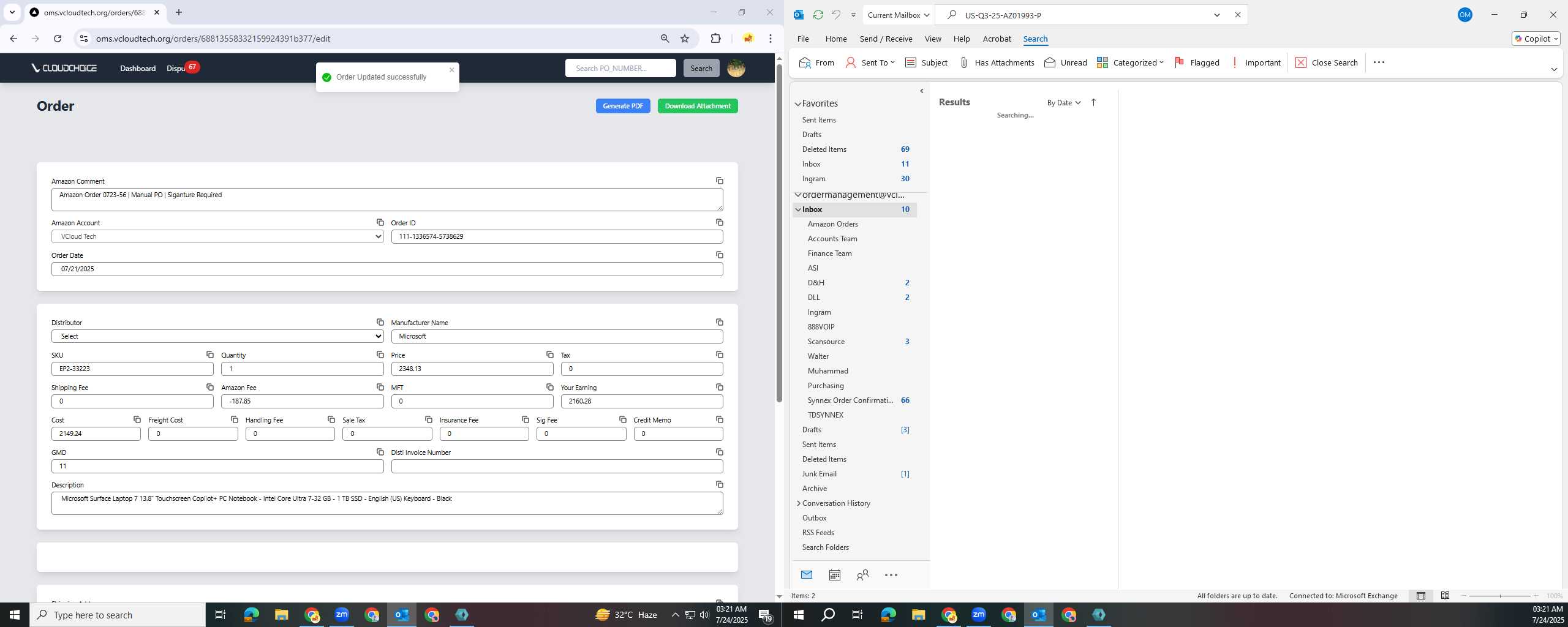Open the Copilot dropdown in Outlook
Screen dimensions: 1568x627
[1536, 39]
